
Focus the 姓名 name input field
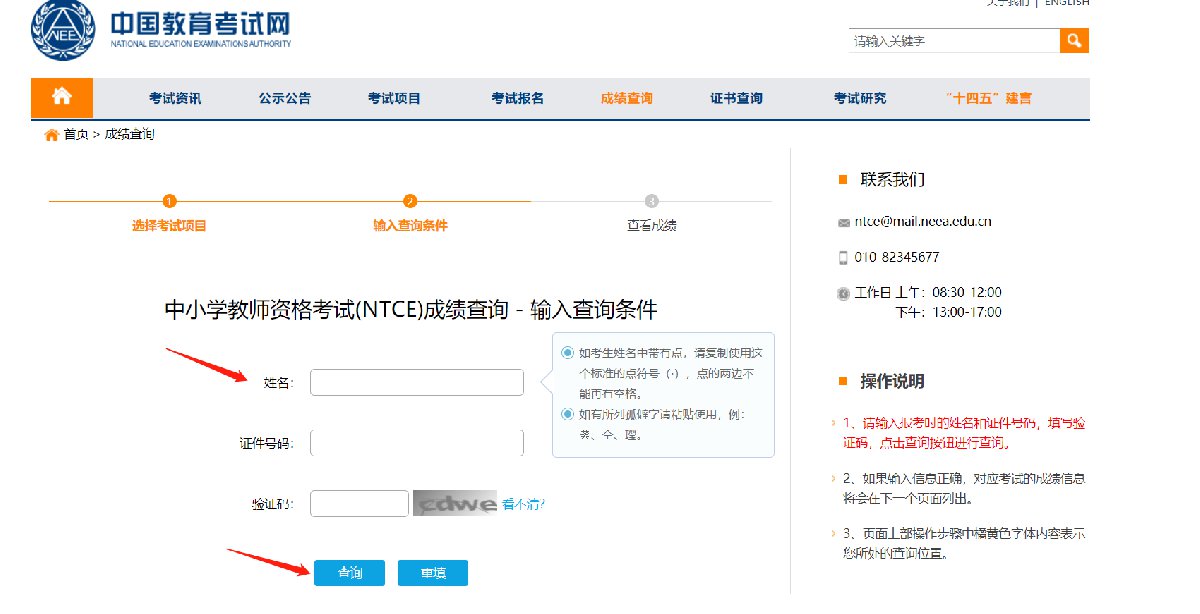click(x=417, y=382)
